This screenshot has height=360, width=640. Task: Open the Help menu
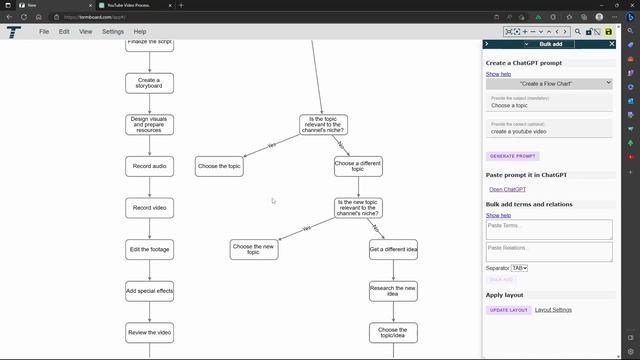tap(140, 31)
